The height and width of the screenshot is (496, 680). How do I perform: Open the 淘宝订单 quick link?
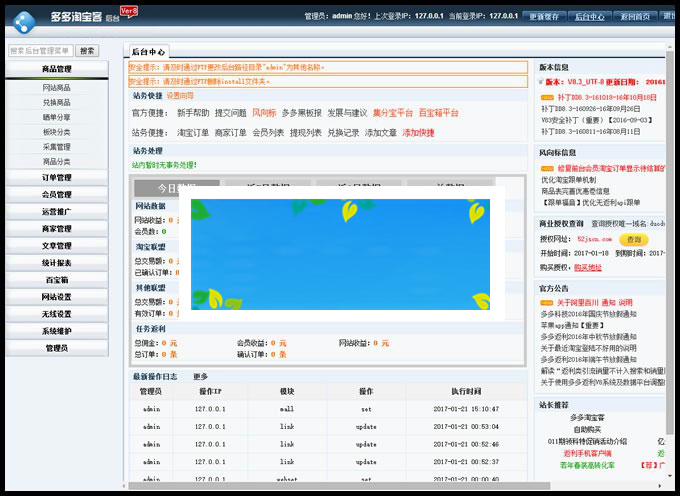(193, 132)
